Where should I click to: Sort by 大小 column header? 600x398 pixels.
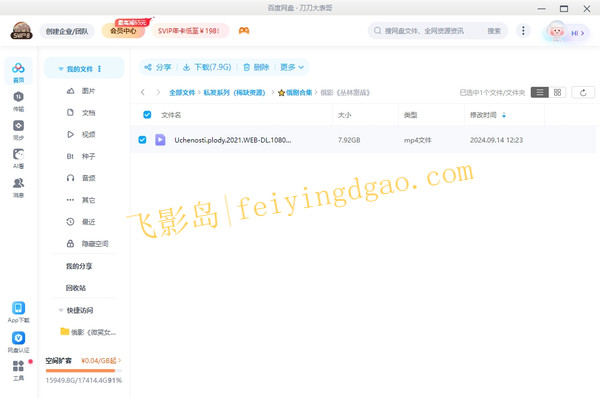point(344,115)
